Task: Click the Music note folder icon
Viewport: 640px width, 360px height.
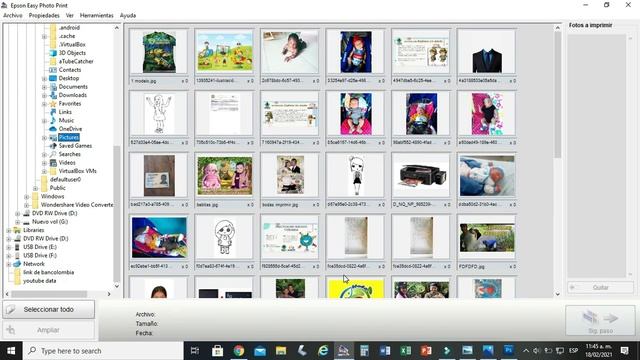Action: coord(53,120)
